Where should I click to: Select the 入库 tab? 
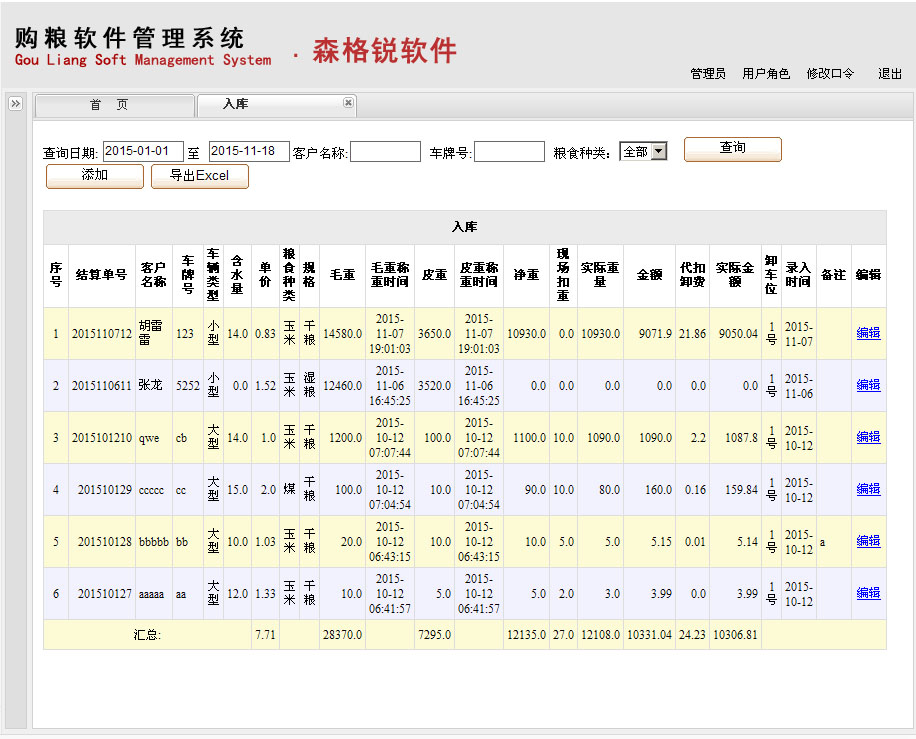click(x=236, y=105)
